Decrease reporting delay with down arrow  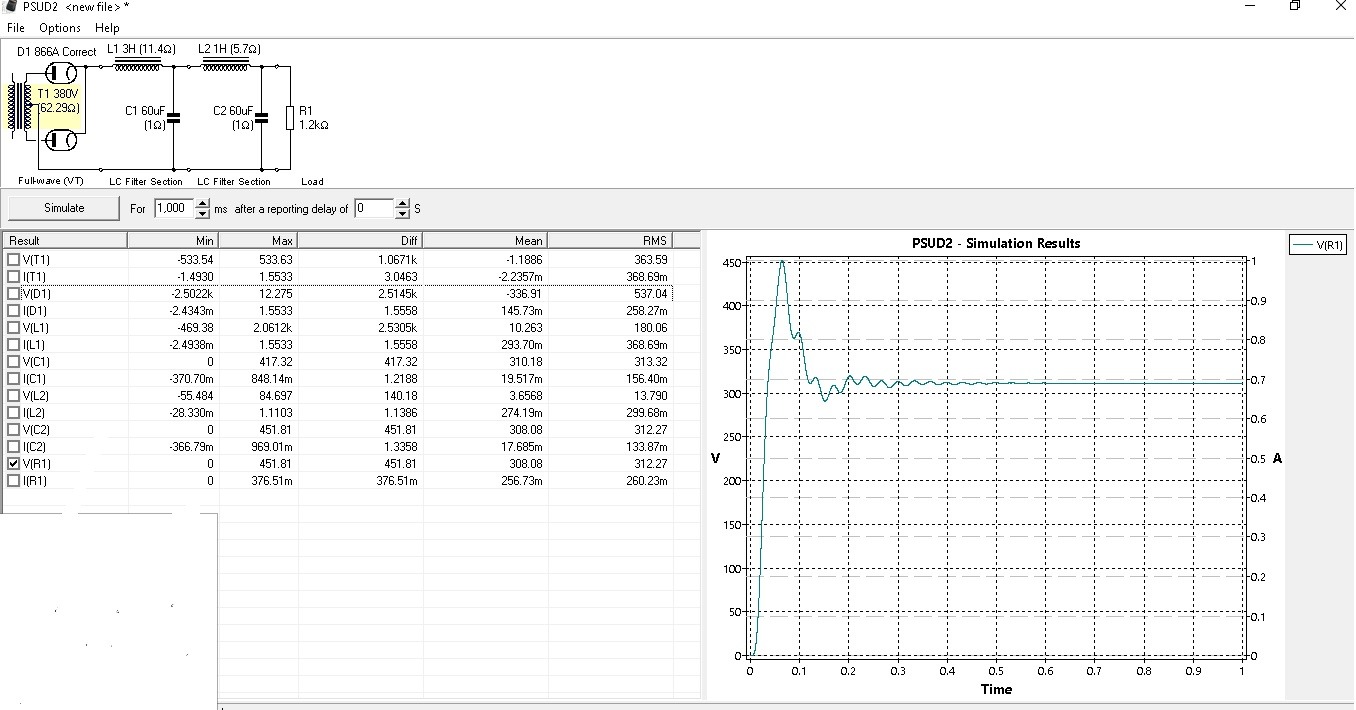(x=403, y=213)
